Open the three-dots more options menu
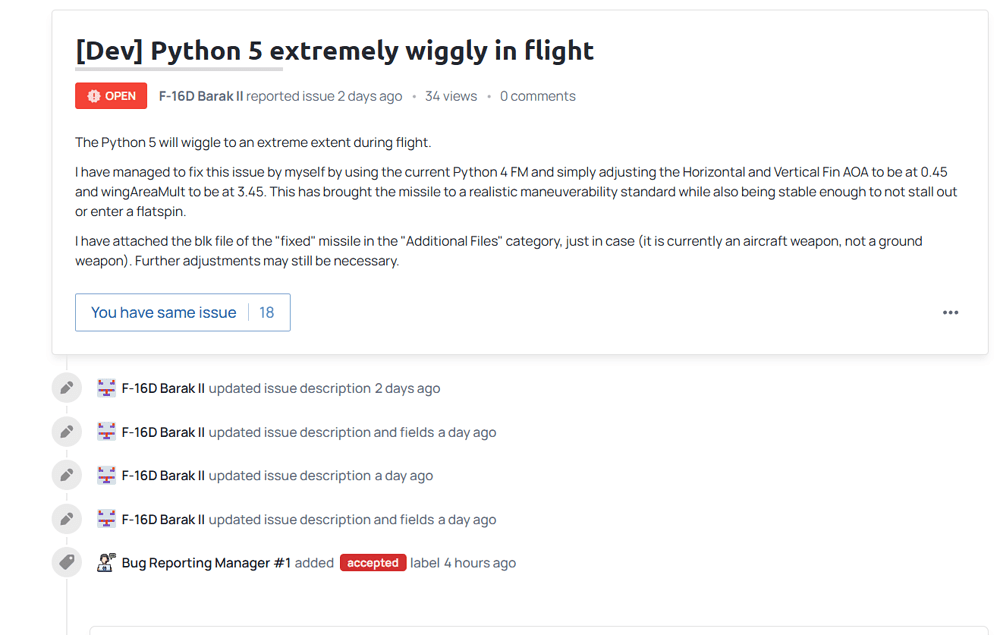 point(950,312)
